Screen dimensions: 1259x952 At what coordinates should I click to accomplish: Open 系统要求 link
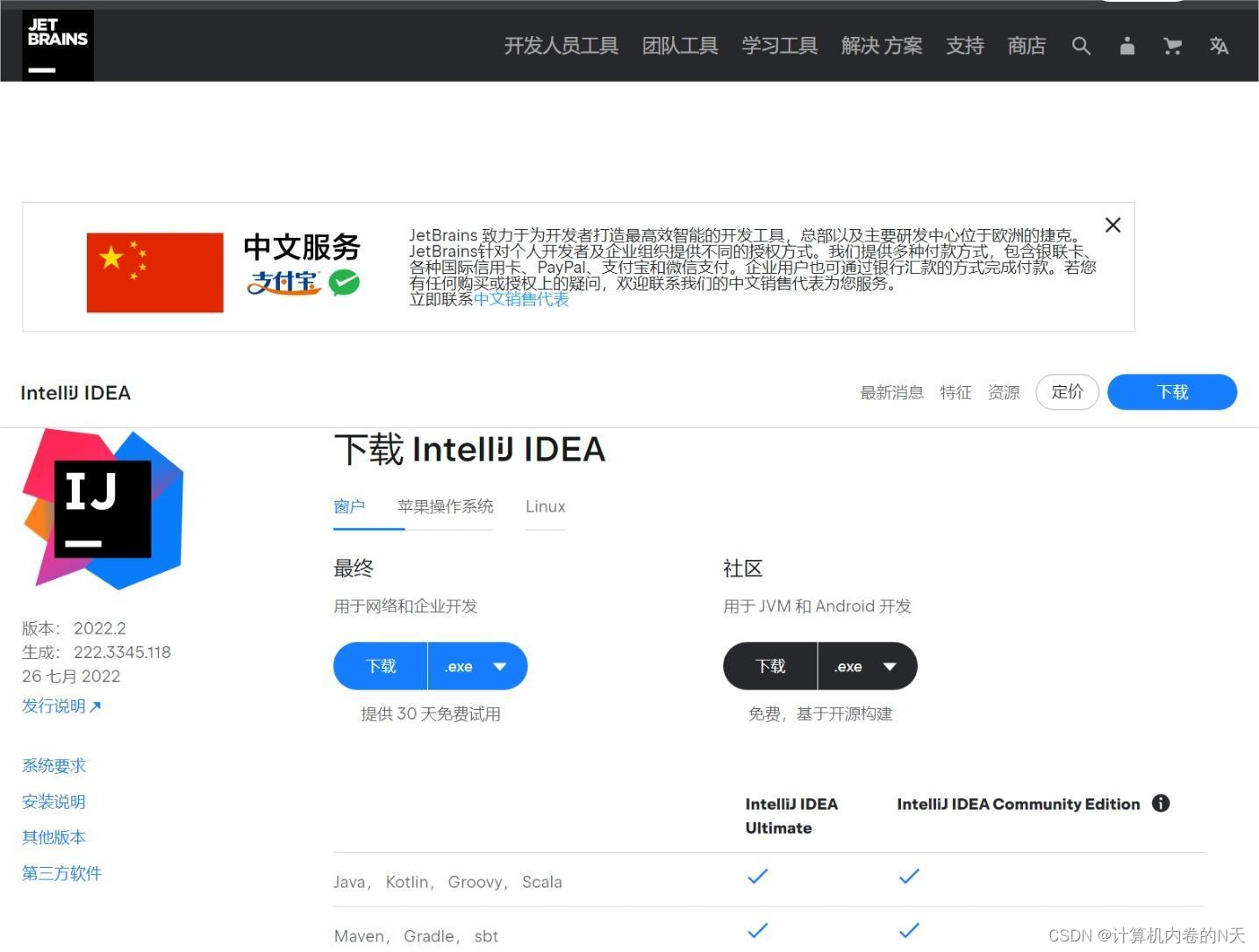click(54, 766)
